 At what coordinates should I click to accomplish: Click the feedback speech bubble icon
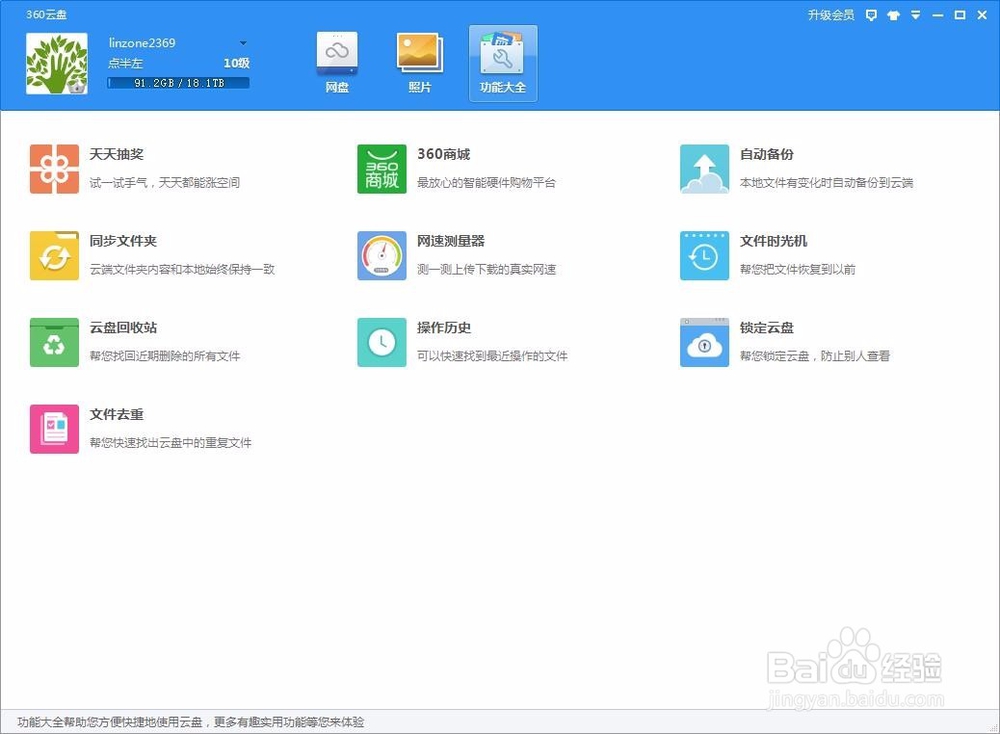(872, 16)
